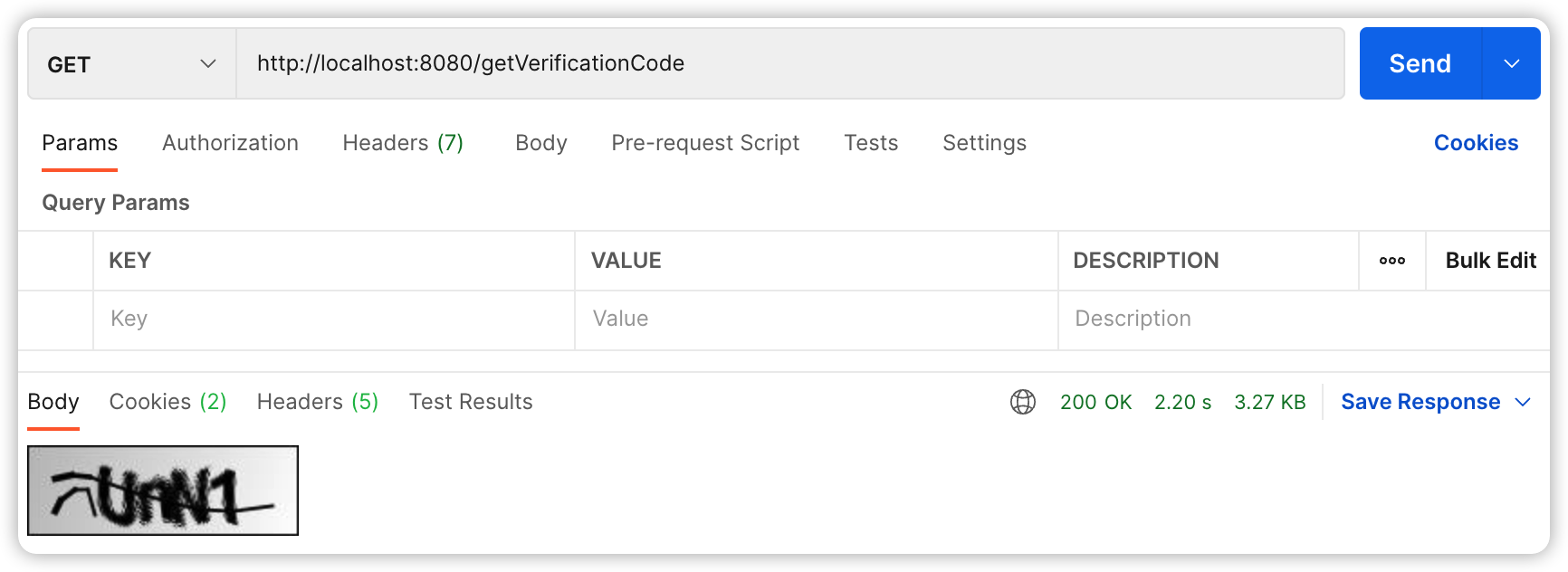Click the globe network icon
Image resolution: width=1568 pixels, height=572 pixels.
pyautogui.click(x=1023, y=402)
